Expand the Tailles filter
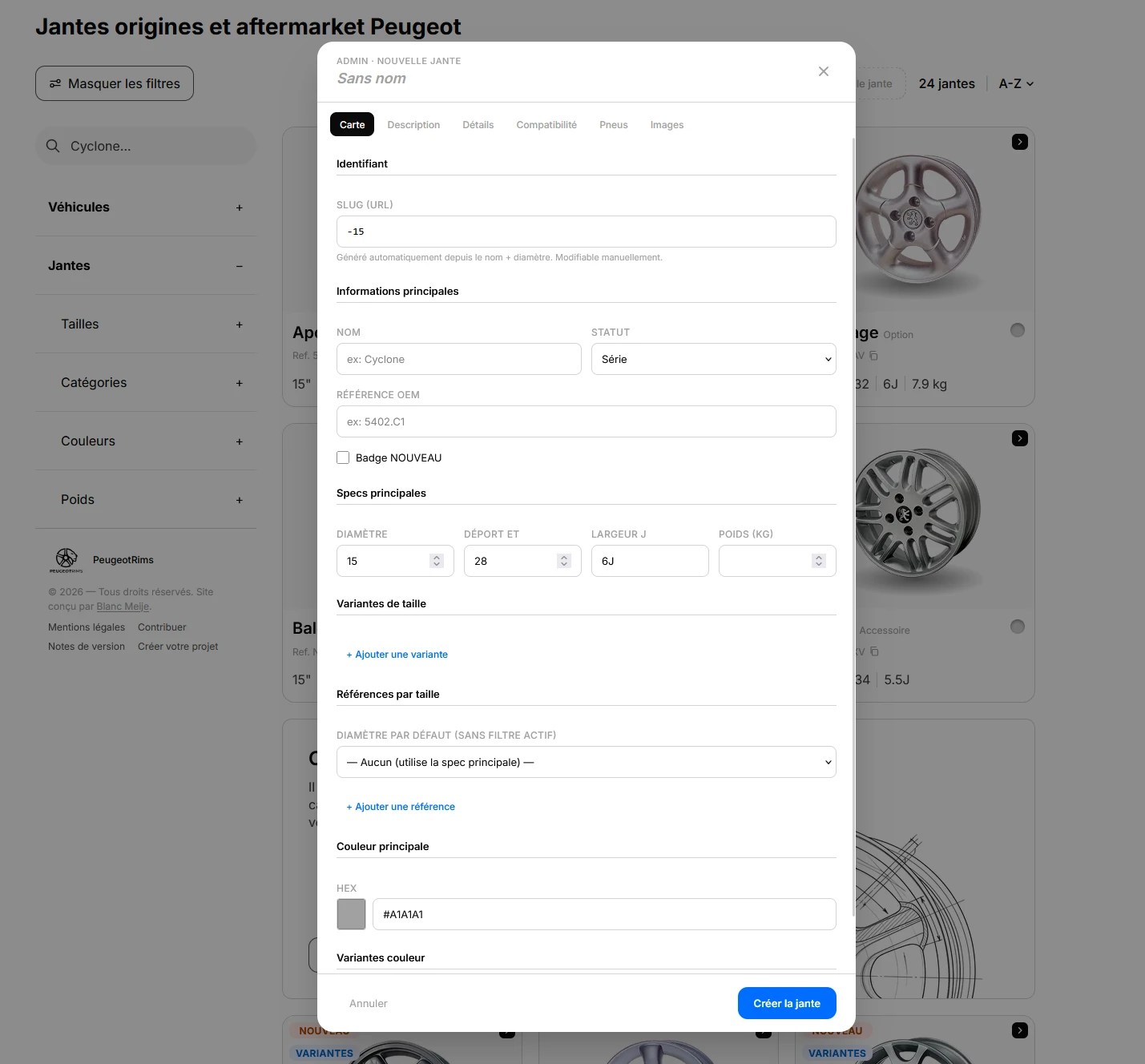1145x1064 pixels. click(x=146, y=324)
